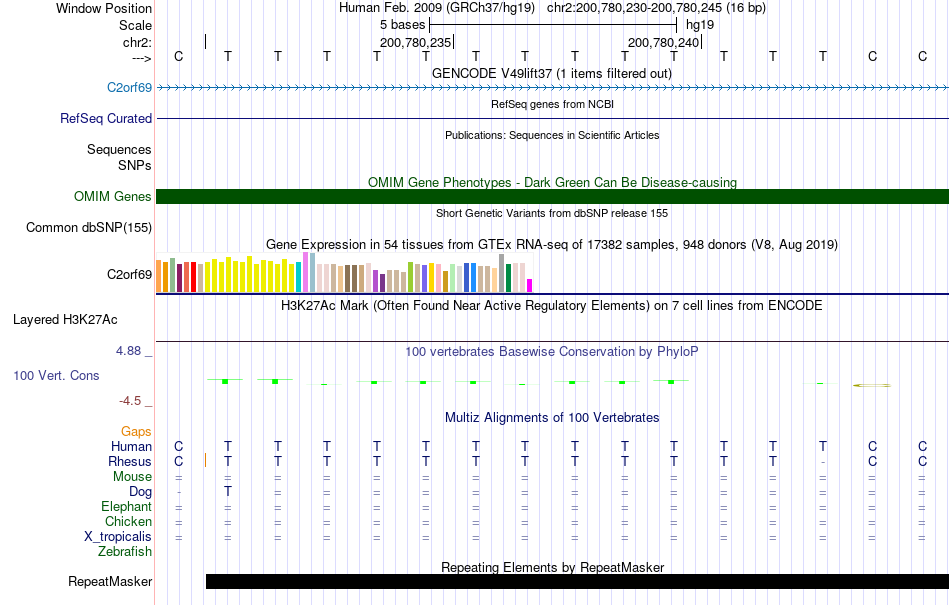Open the RefSeq Curated track label

point(105,119)
